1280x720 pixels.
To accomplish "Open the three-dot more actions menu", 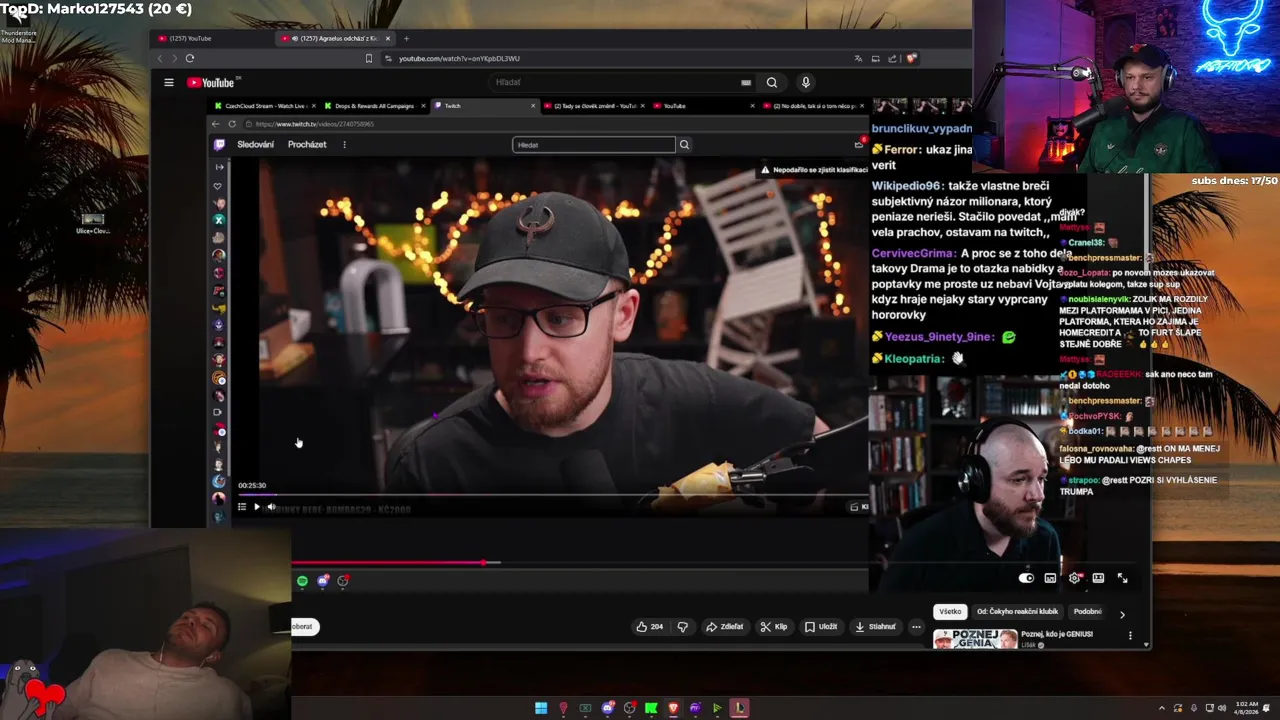I will 916,627.
